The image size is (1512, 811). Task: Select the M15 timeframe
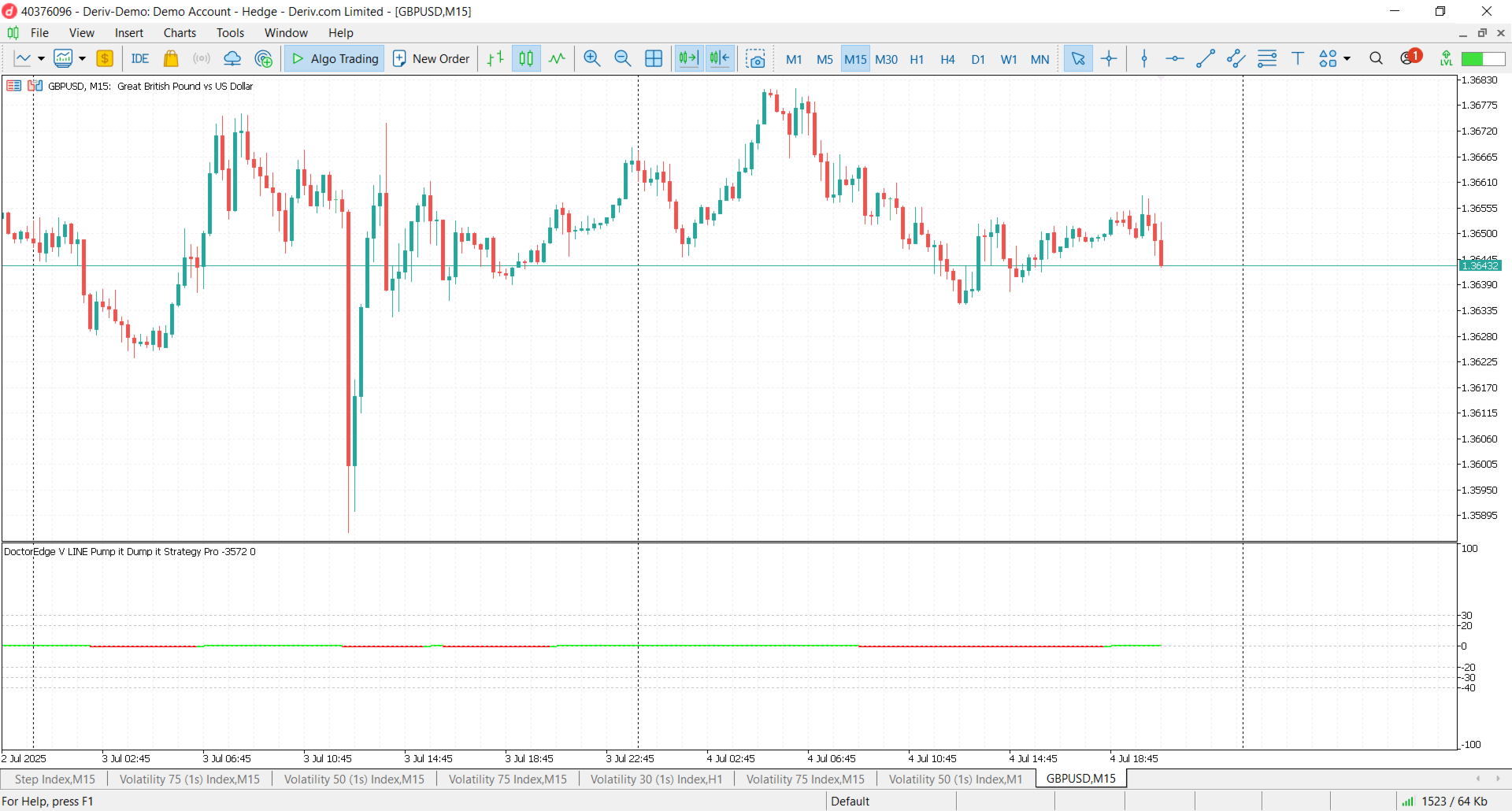[855, 59]
